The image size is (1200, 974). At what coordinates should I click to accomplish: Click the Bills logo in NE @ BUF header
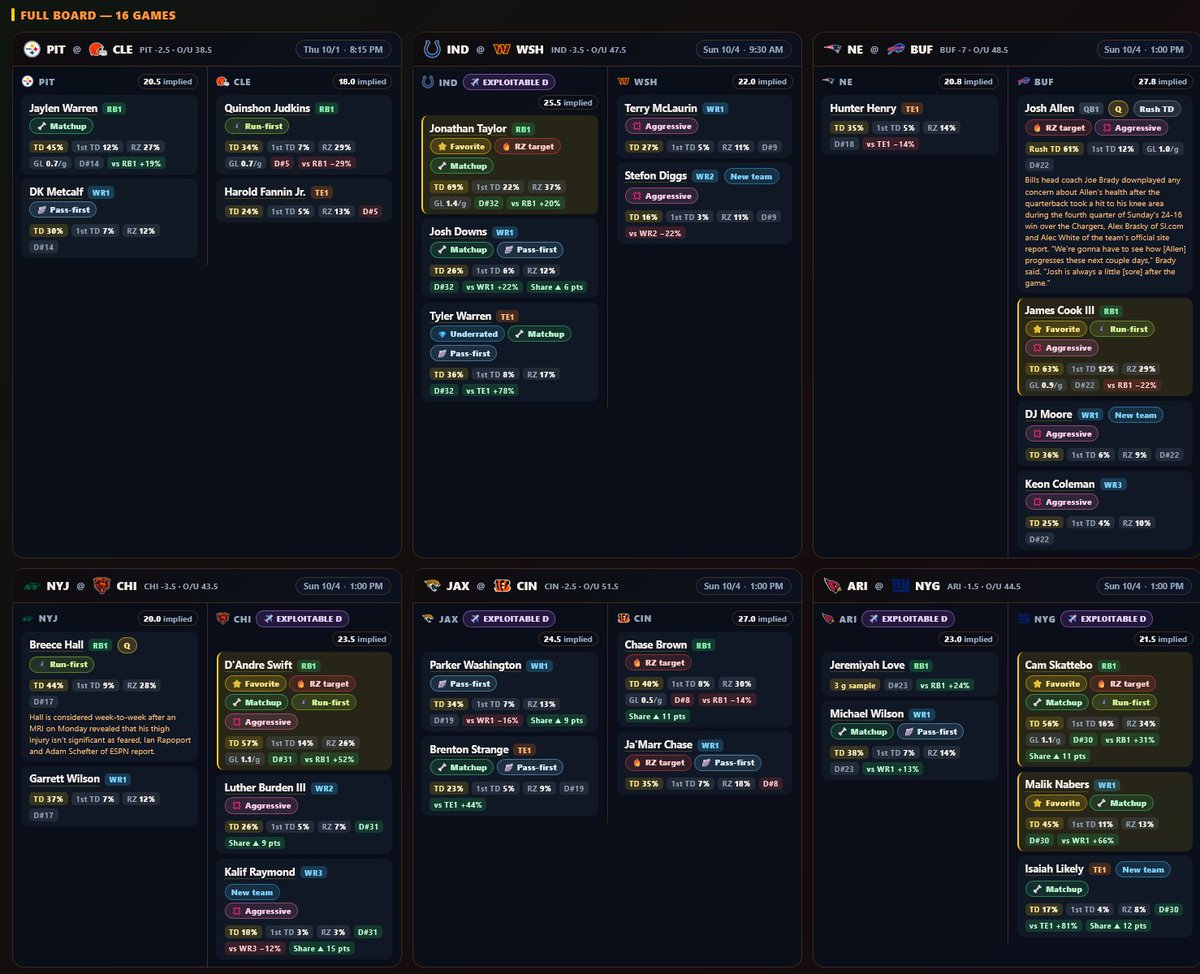896,49
